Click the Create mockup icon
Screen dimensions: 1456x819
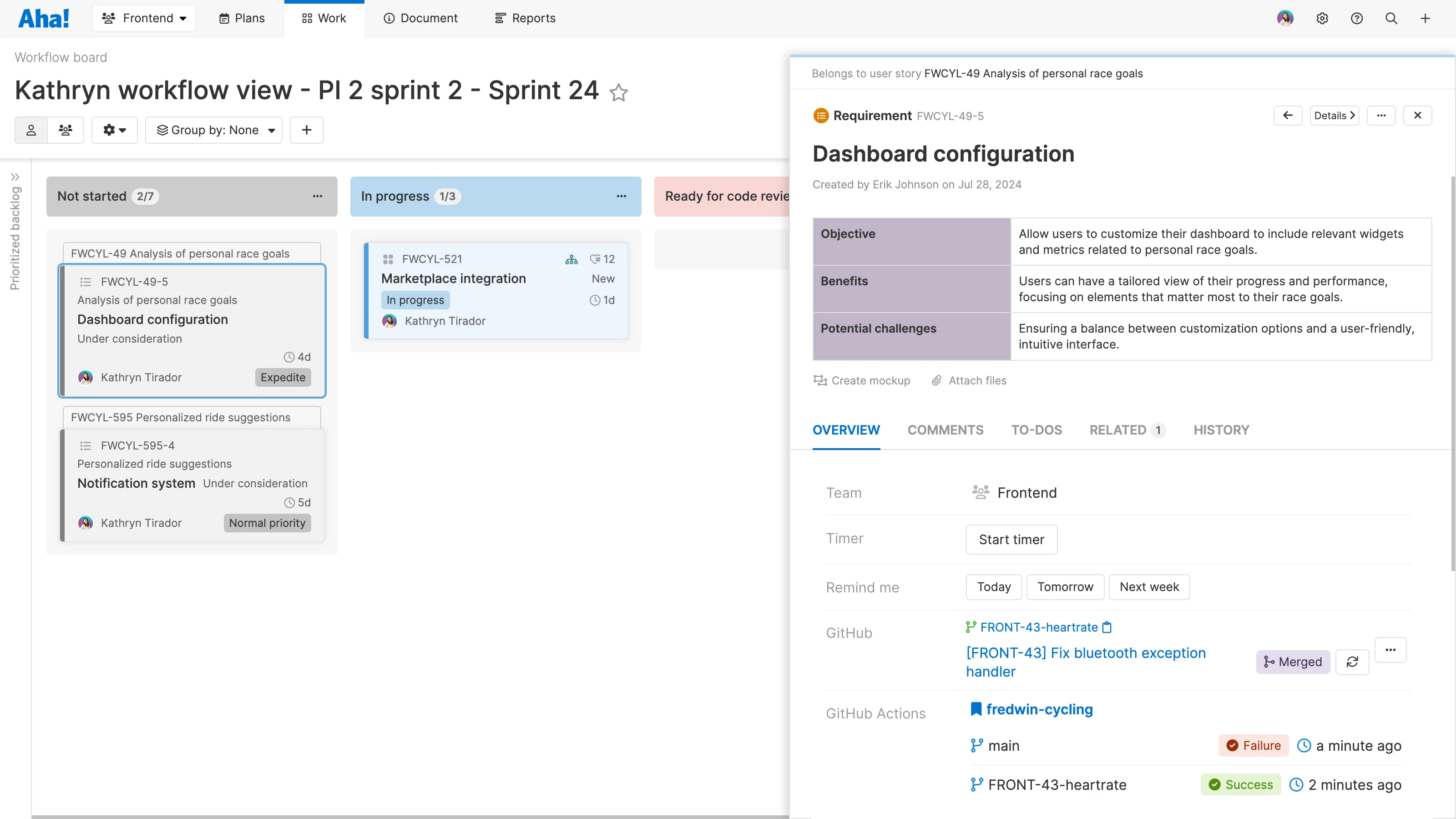click(x=820, y=380)
